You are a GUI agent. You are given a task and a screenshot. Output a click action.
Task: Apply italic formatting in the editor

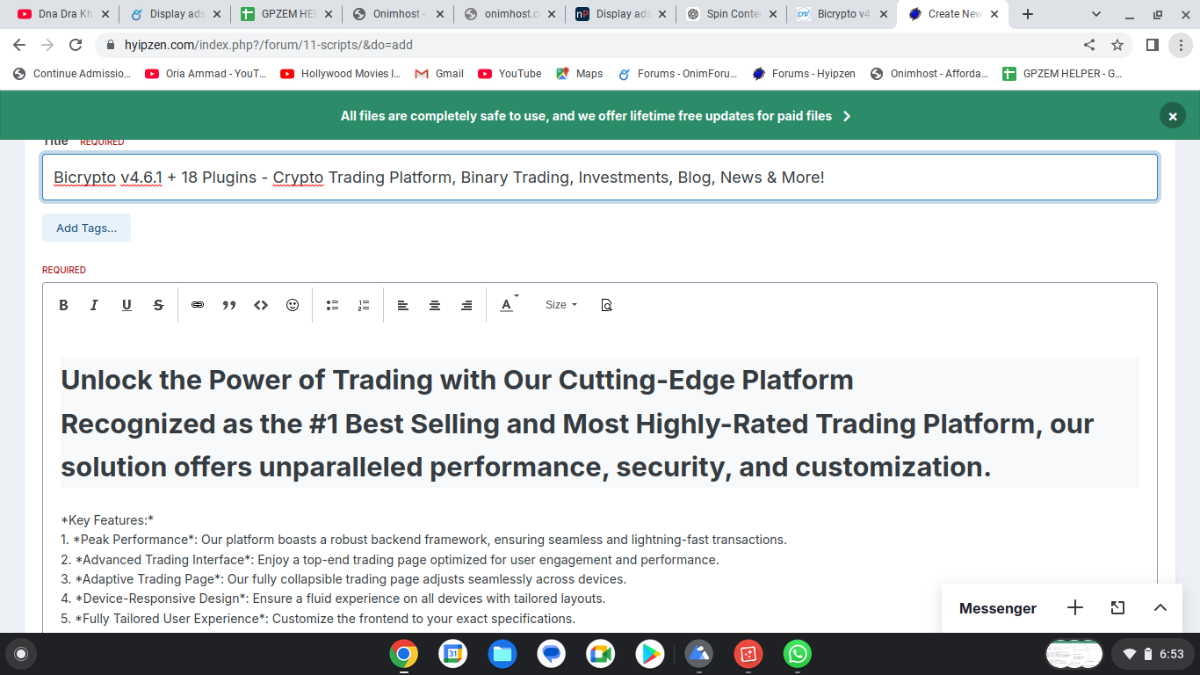(94, 305)
